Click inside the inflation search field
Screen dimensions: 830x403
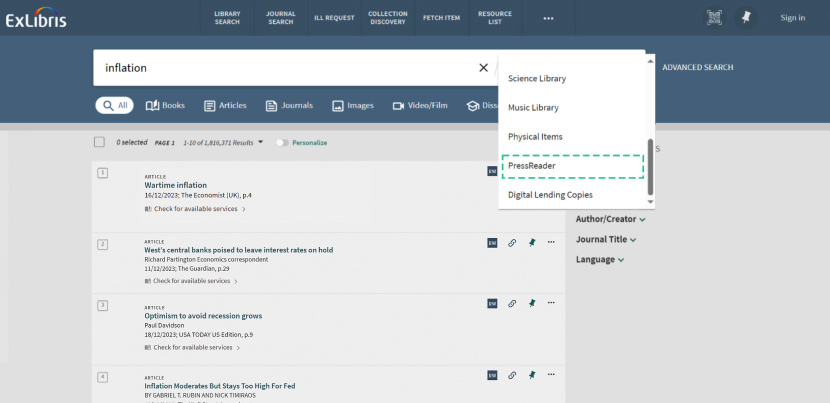pos(280,68)
